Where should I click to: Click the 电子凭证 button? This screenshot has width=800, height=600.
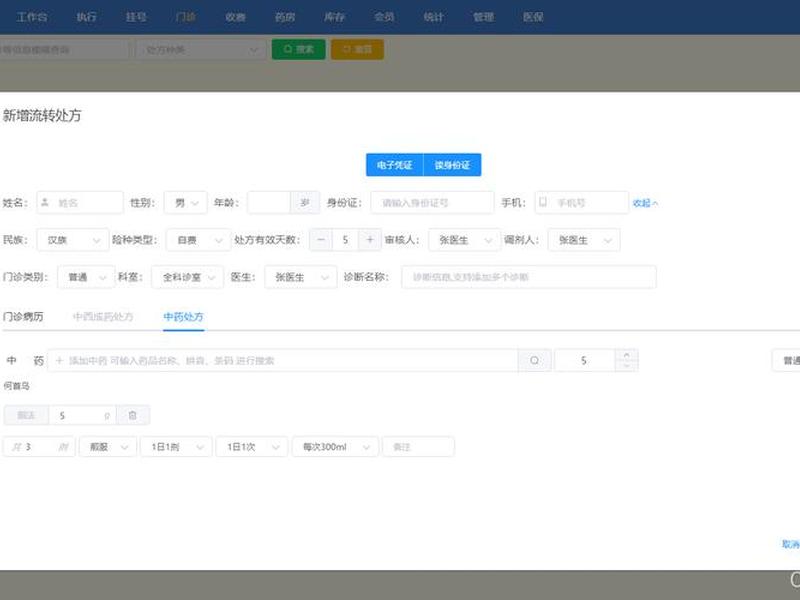(394, 165)
